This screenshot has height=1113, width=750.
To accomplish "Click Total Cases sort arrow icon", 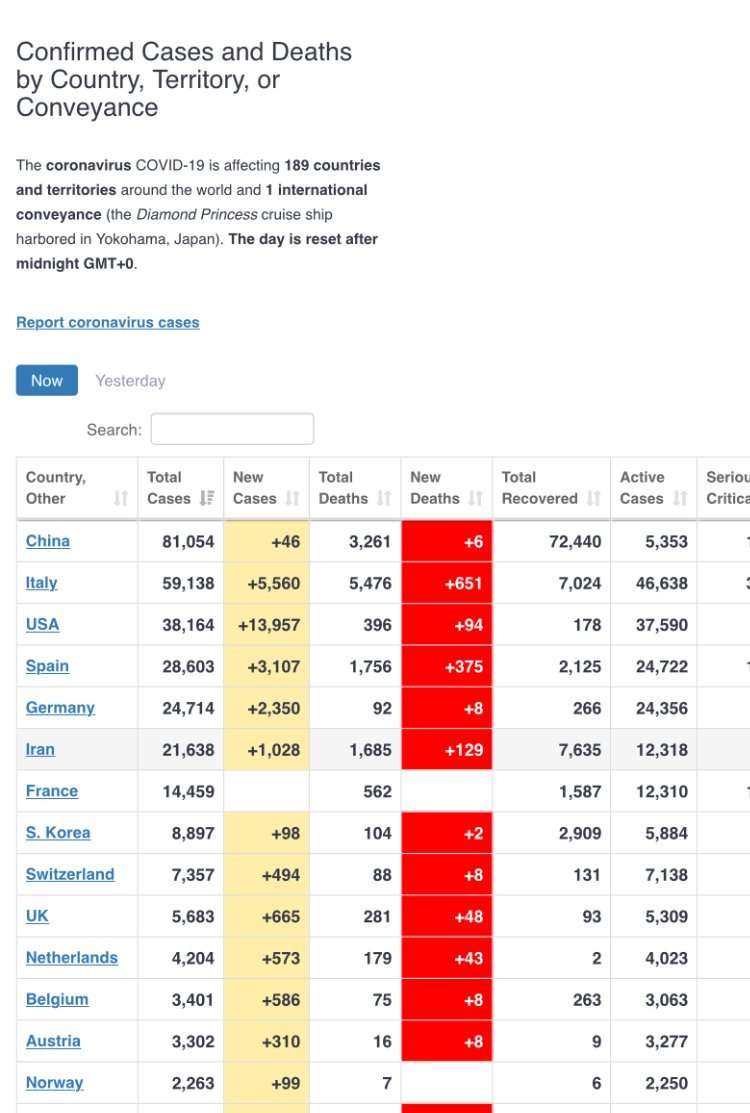I will click(207, 498).
